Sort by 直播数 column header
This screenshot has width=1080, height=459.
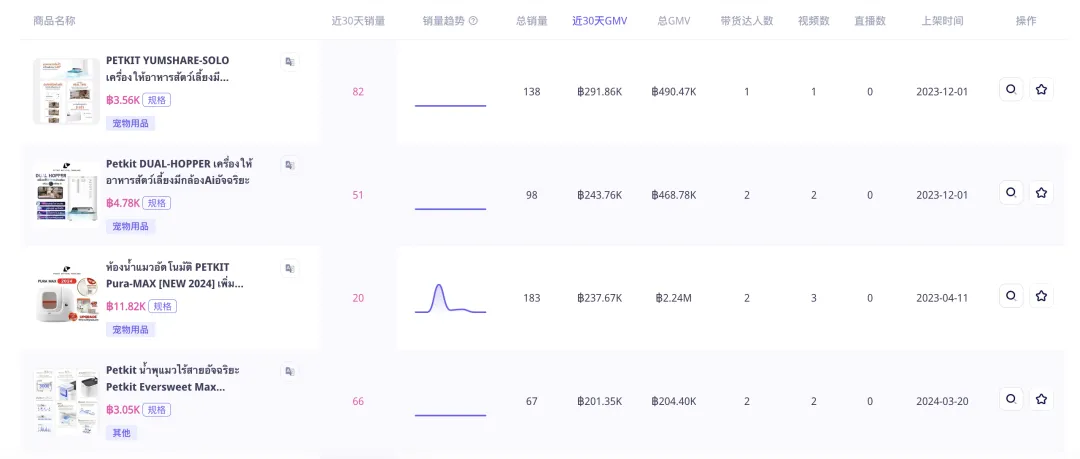(870, 21)
